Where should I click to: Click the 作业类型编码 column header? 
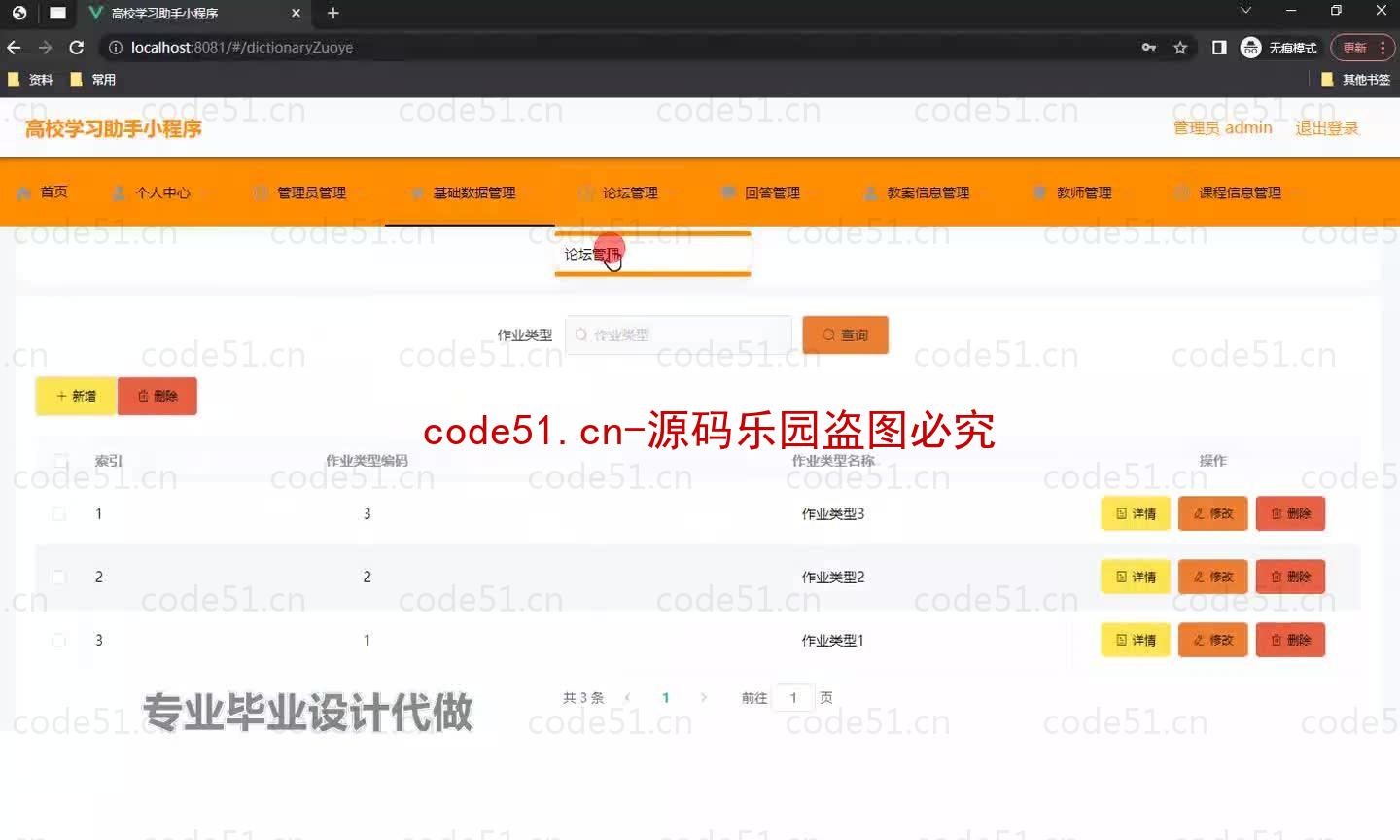tap(367, 461)
